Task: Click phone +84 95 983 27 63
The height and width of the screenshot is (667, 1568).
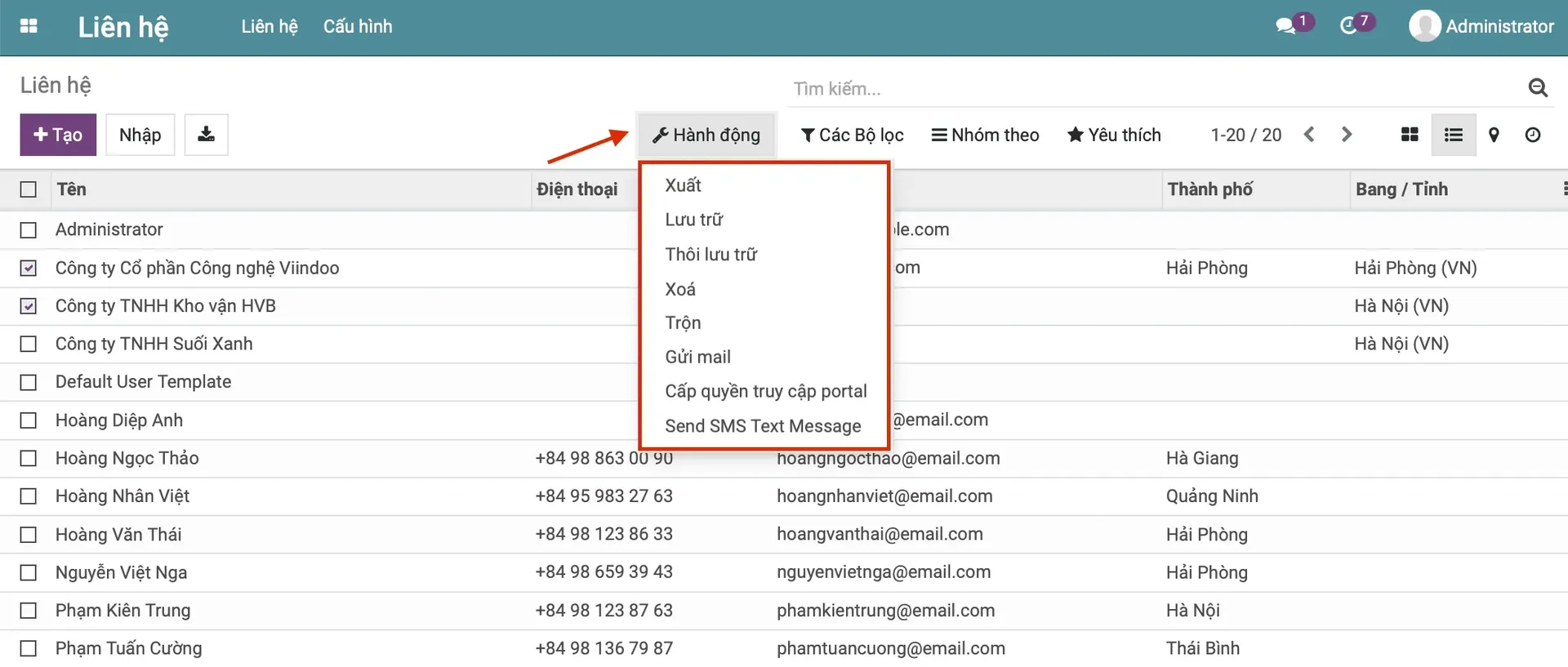Action: pos(604,496)
